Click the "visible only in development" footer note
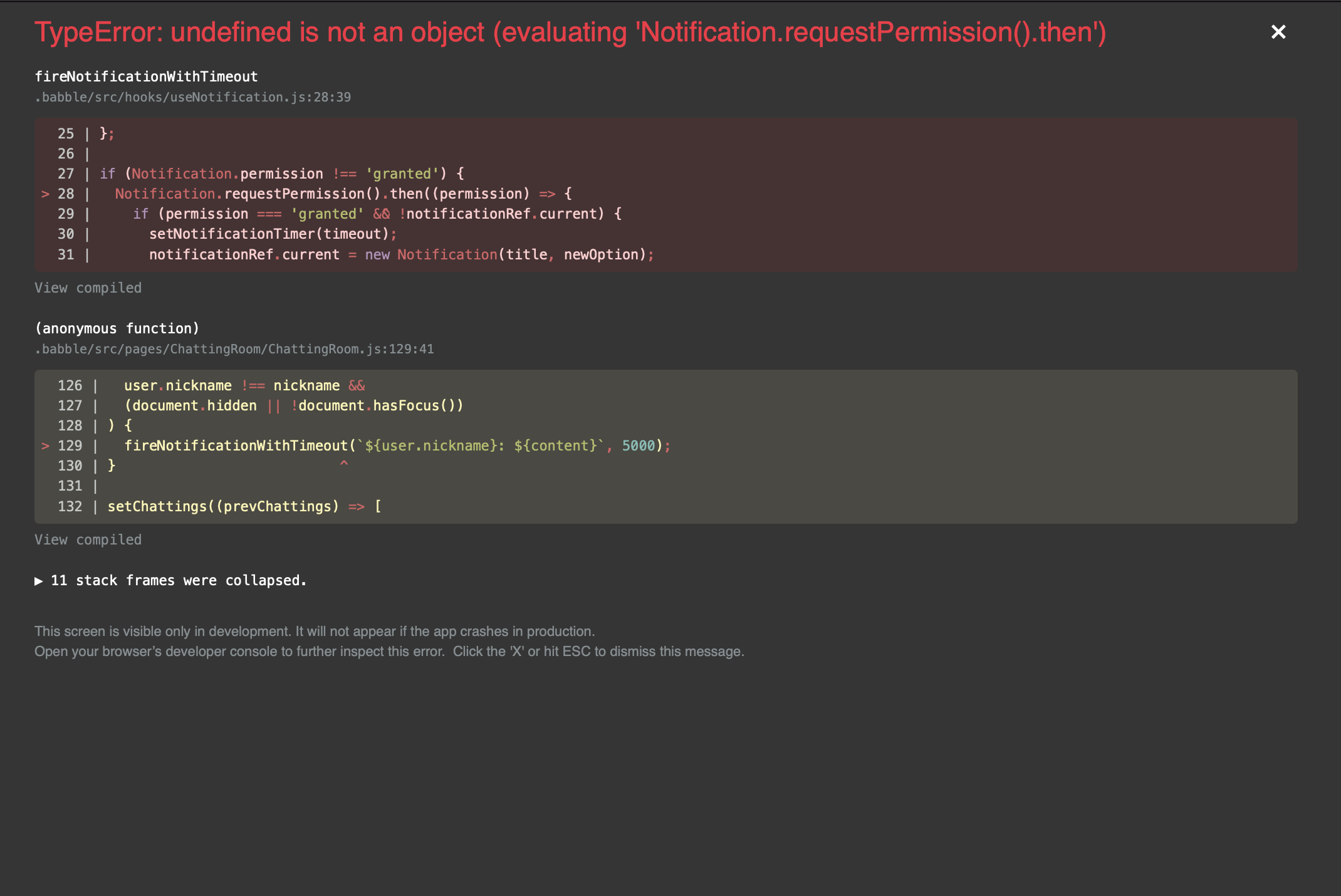The width and height of the screenshot is (1341, 896). [x=315, y=631]
